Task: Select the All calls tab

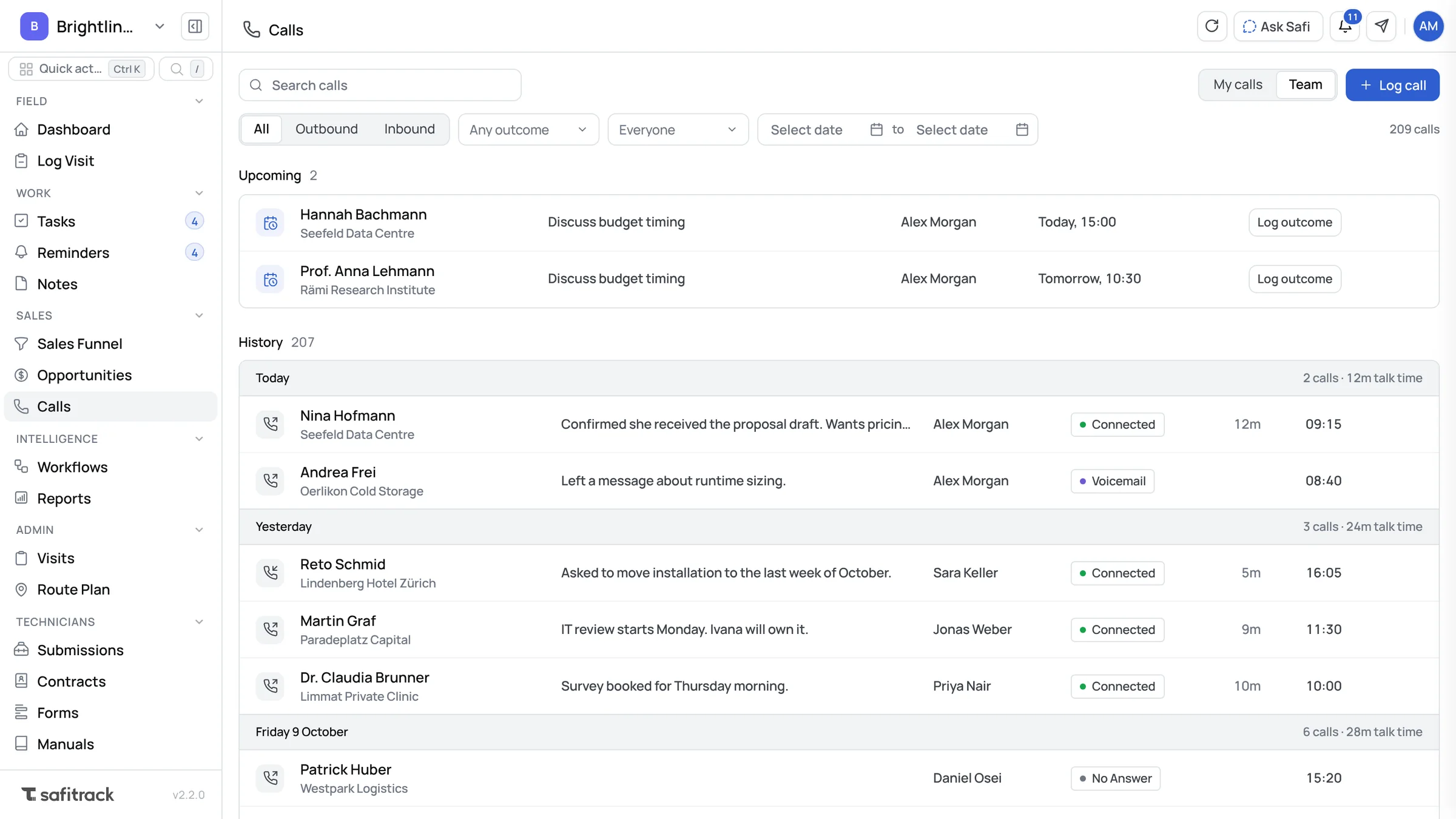Action: (261, 129)
